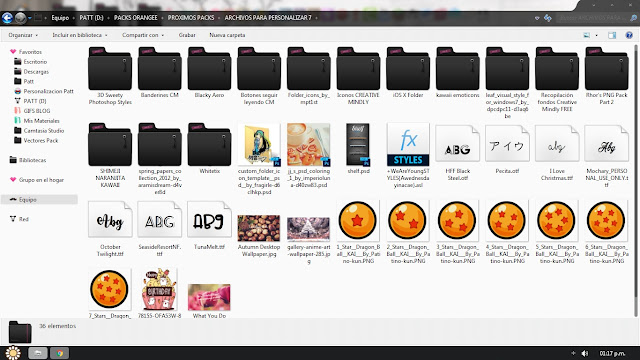Select the 6_Stars Dragon Ball PNG
The image size is (640, 360).
606,220
